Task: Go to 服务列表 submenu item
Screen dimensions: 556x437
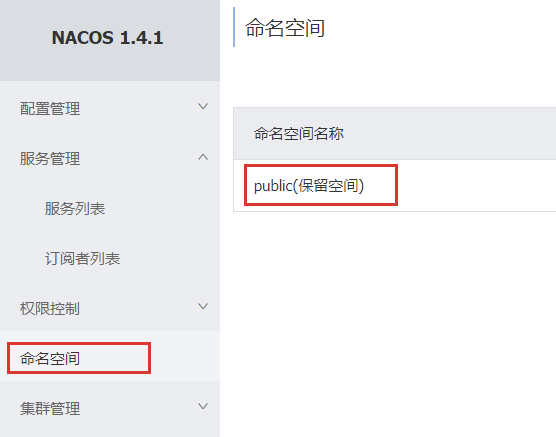Action: [x=75, y=209]
